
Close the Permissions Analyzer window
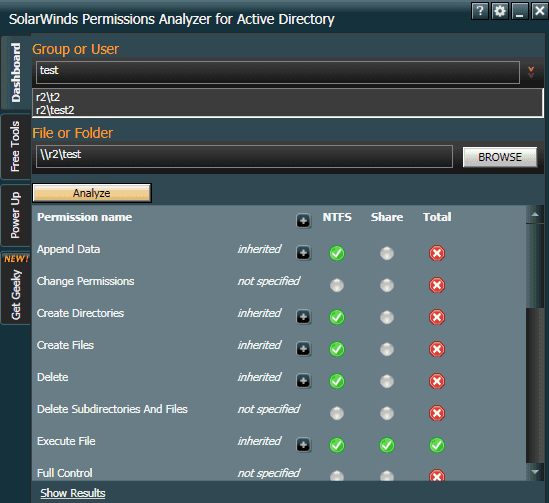coord(540,11)
